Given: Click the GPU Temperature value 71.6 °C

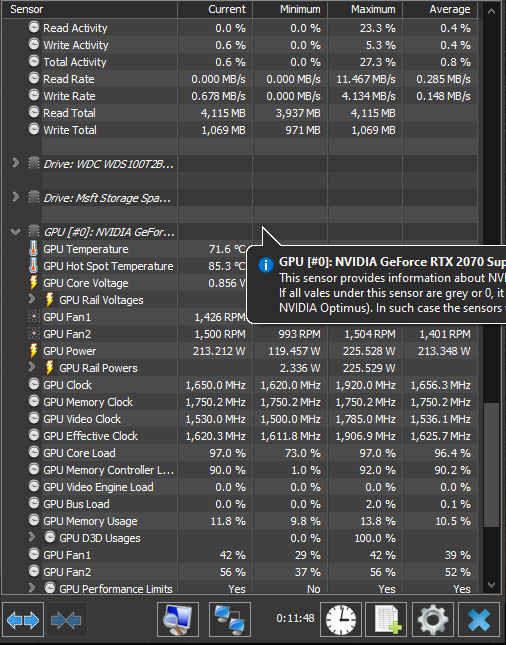Looking at the screenshot, I should (x=227, y=249).
